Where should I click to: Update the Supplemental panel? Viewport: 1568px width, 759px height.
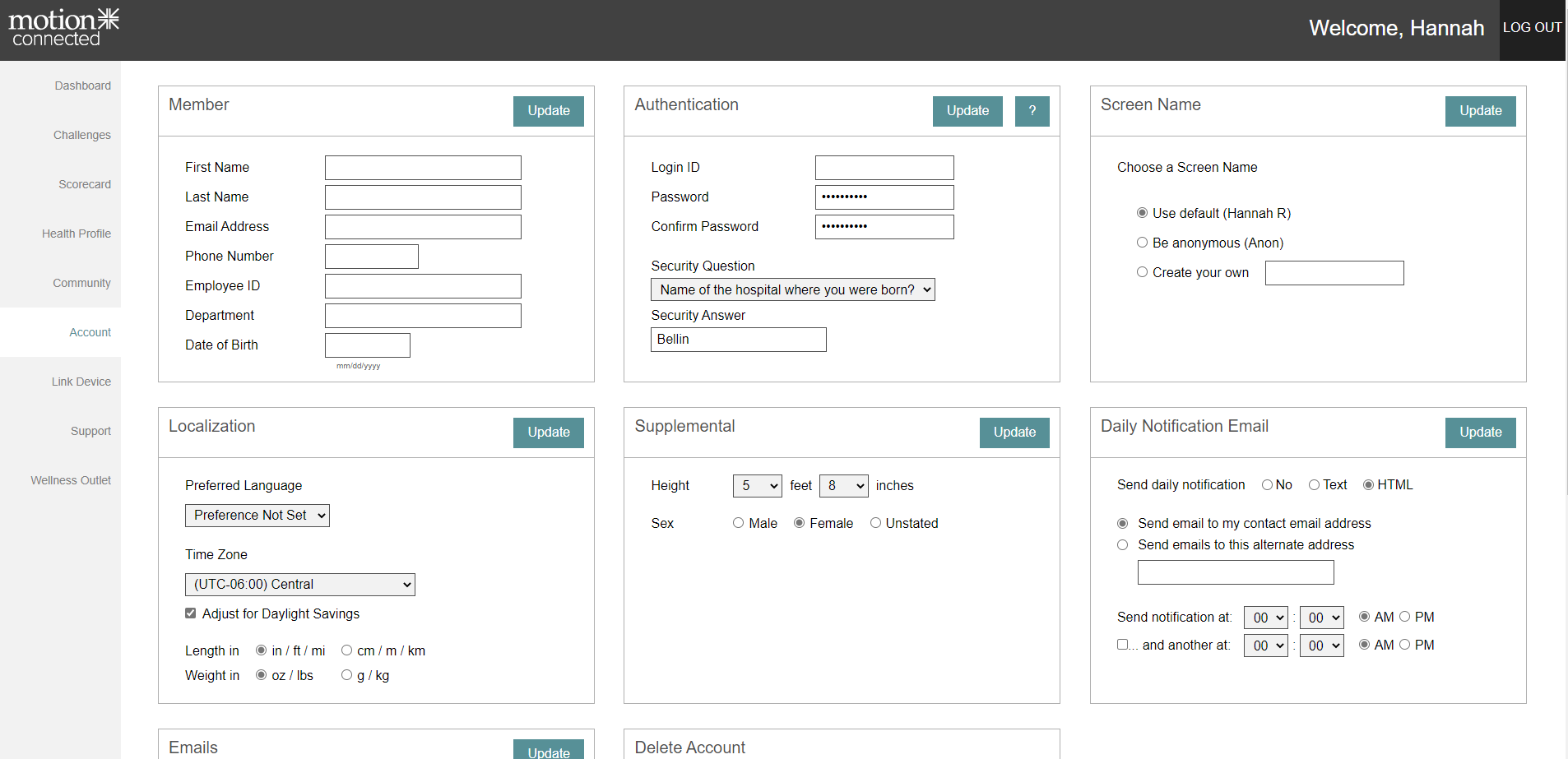point(1014,433)
